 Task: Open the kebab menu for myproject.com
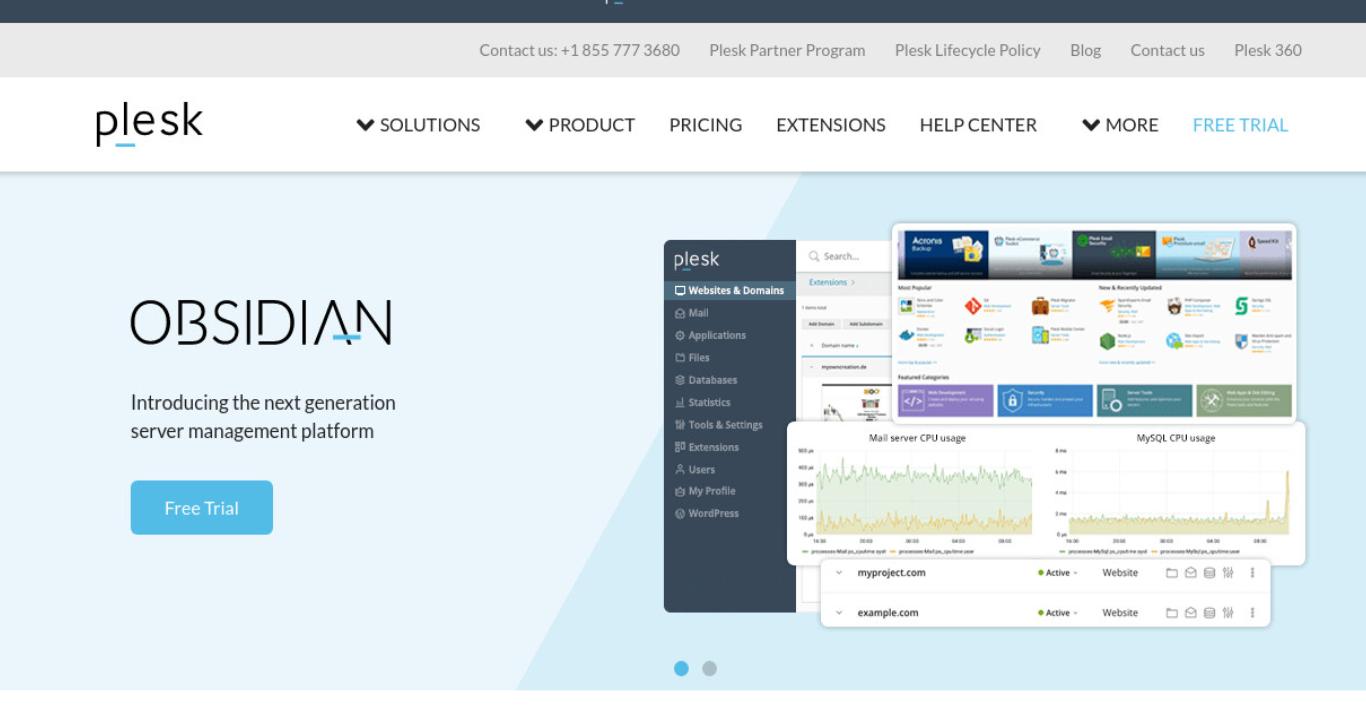click(1252, 573)
